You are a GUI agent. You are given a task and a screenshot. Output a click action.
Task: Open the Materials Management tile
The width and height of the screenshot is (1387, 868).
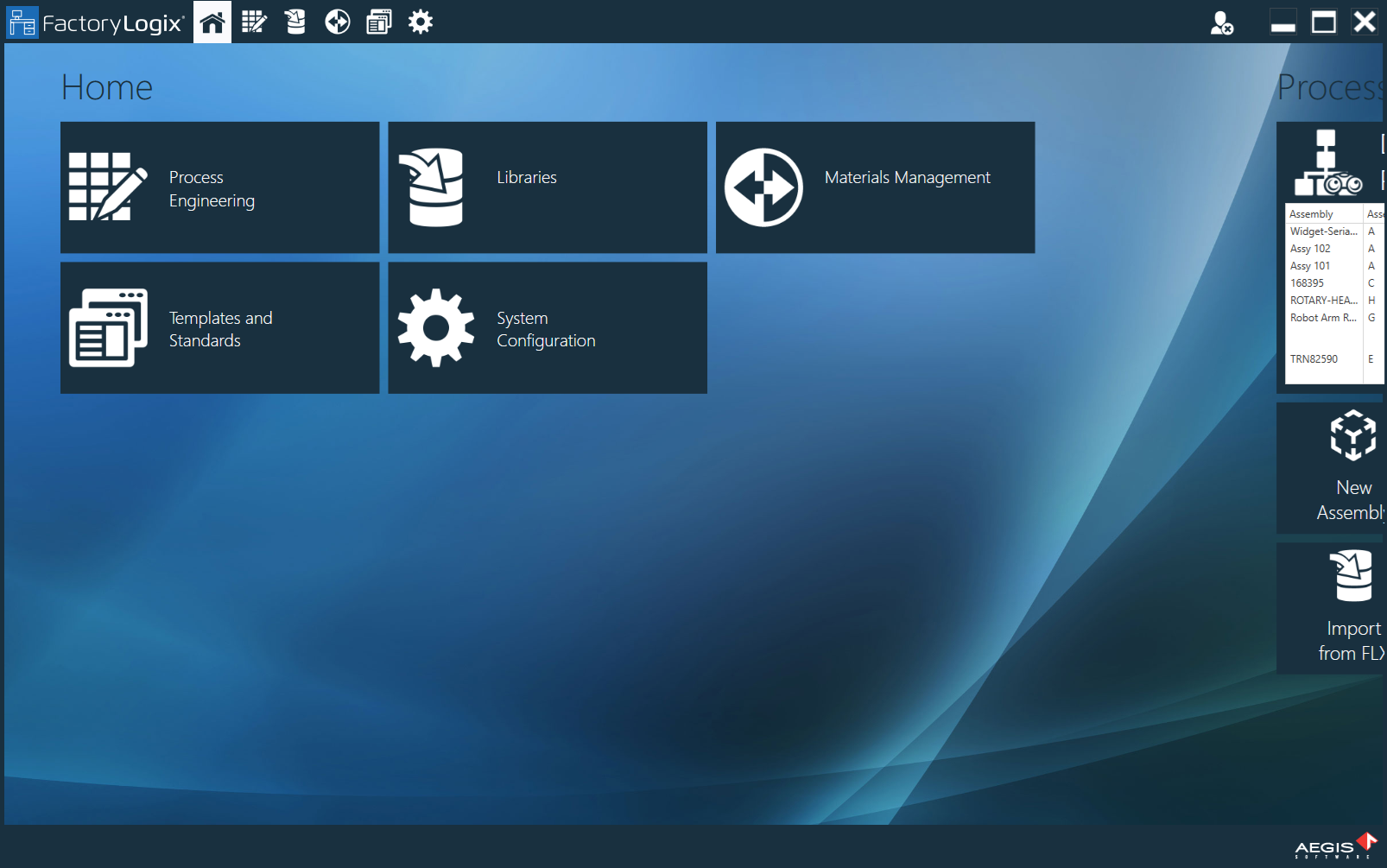875,187
